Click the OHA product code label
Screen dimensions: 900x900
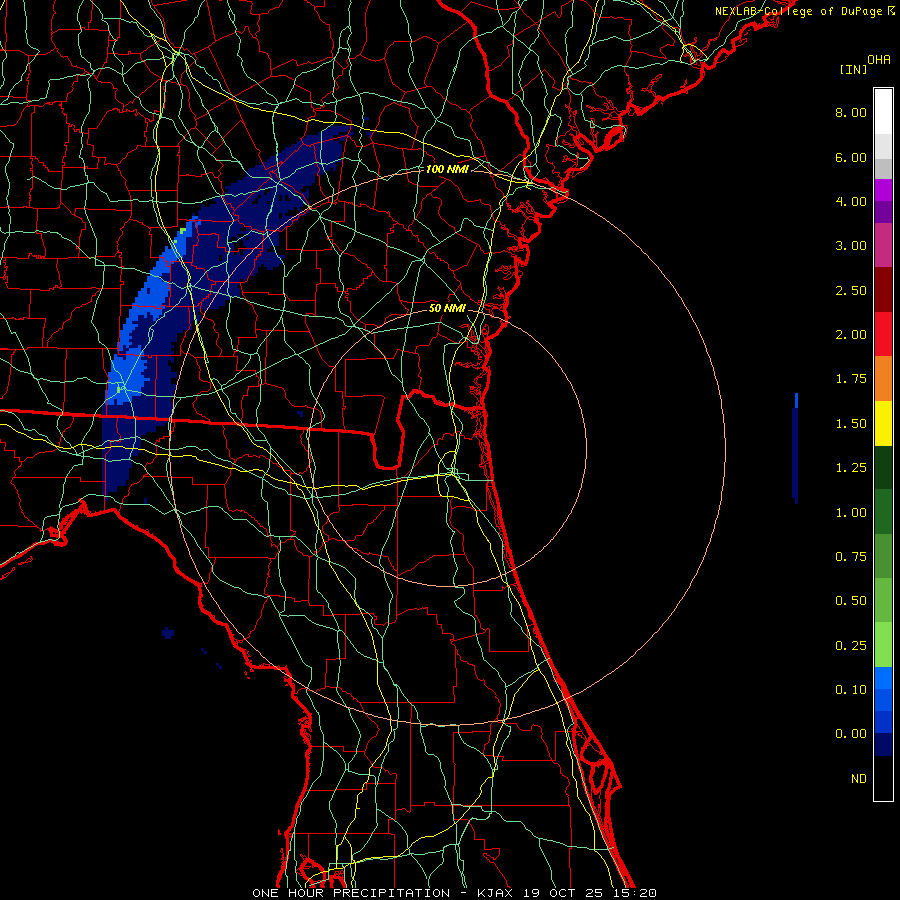pyautogui.click(x=879, y=60)
